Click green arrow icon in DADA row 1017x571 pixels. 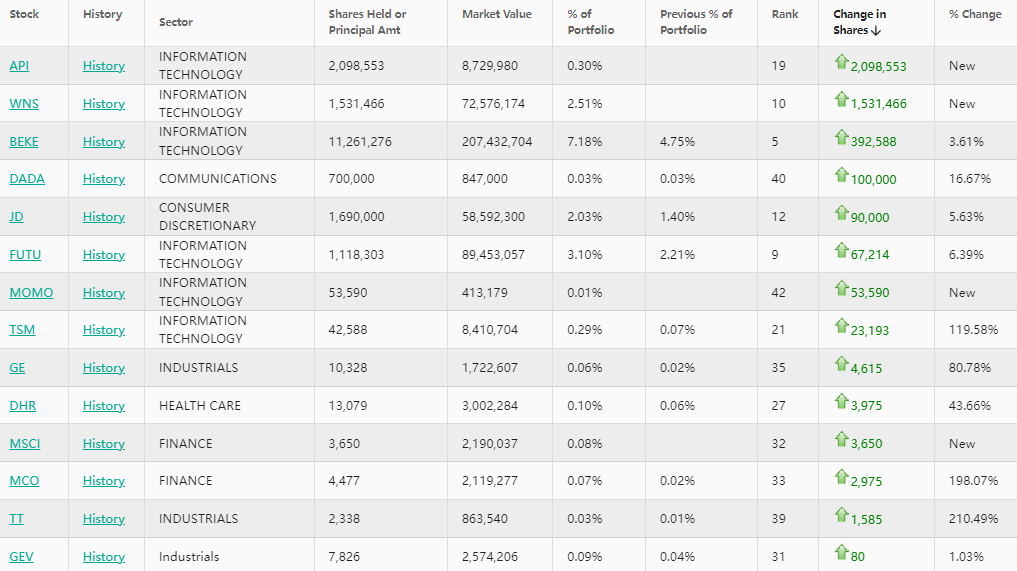point(841,175)
